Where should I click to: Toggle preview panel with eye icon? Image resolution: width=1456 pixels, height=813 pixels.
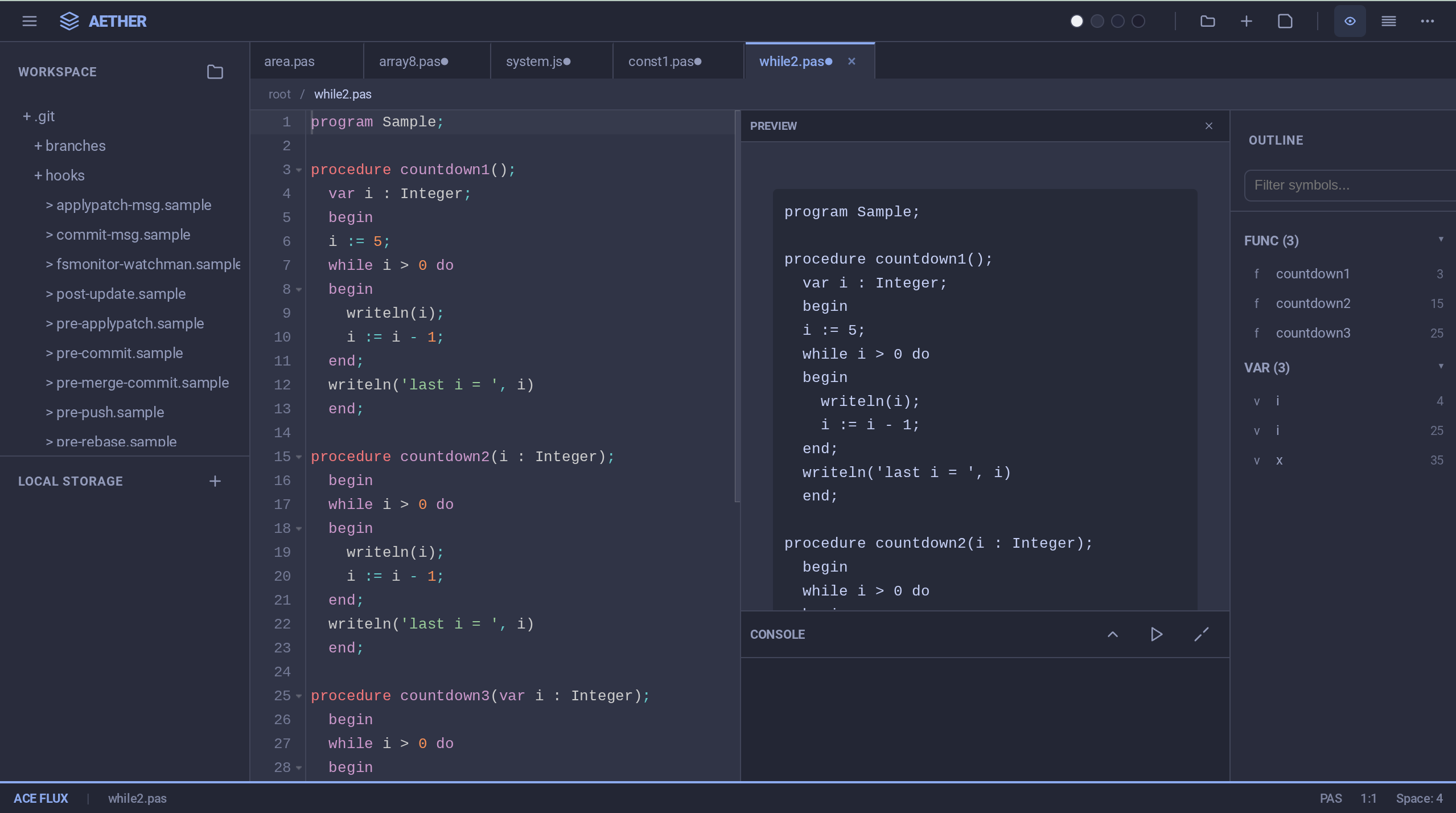click(x=1350, y=21)
